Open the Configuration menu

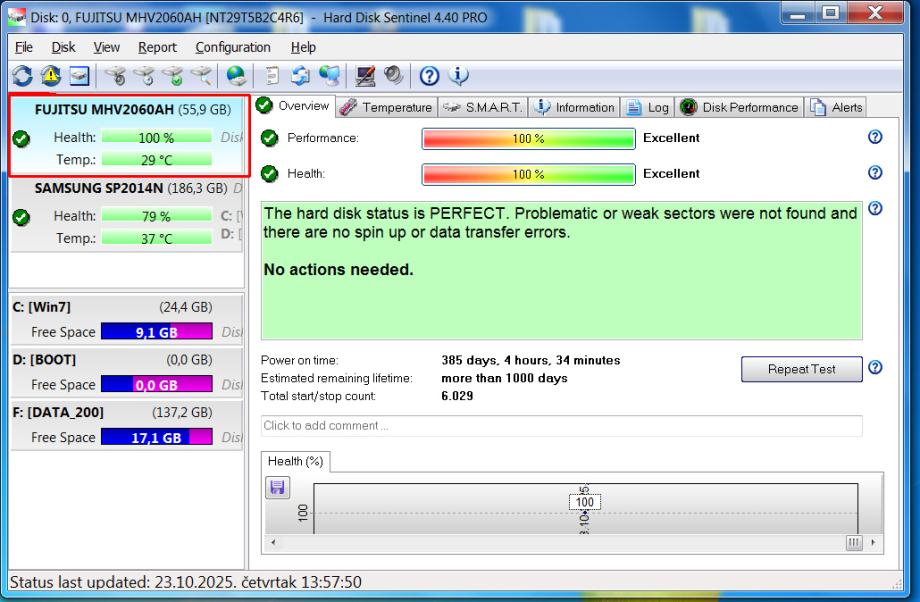[x=233, y=48]
